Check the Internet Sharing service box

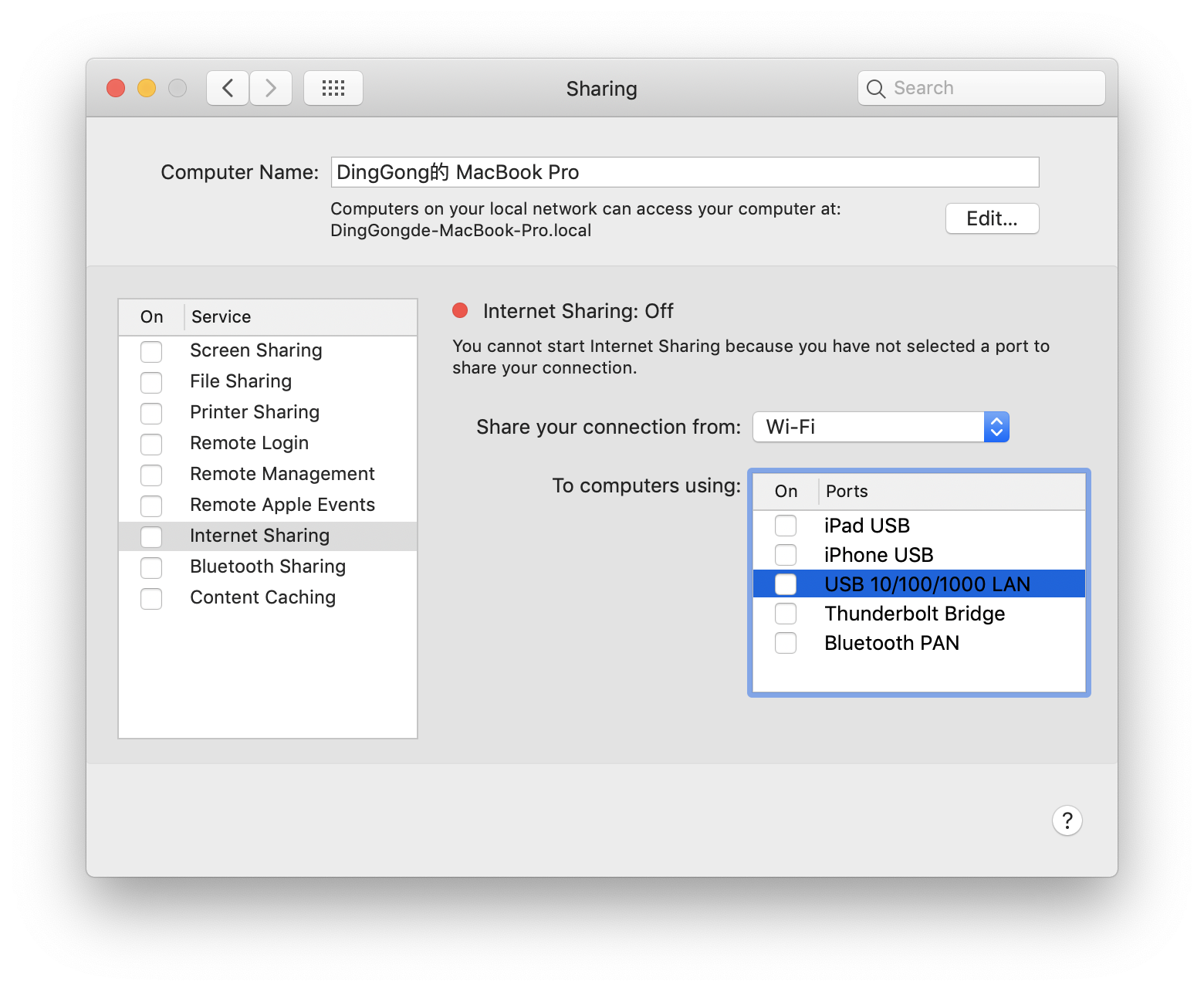[x=151, y=536]
